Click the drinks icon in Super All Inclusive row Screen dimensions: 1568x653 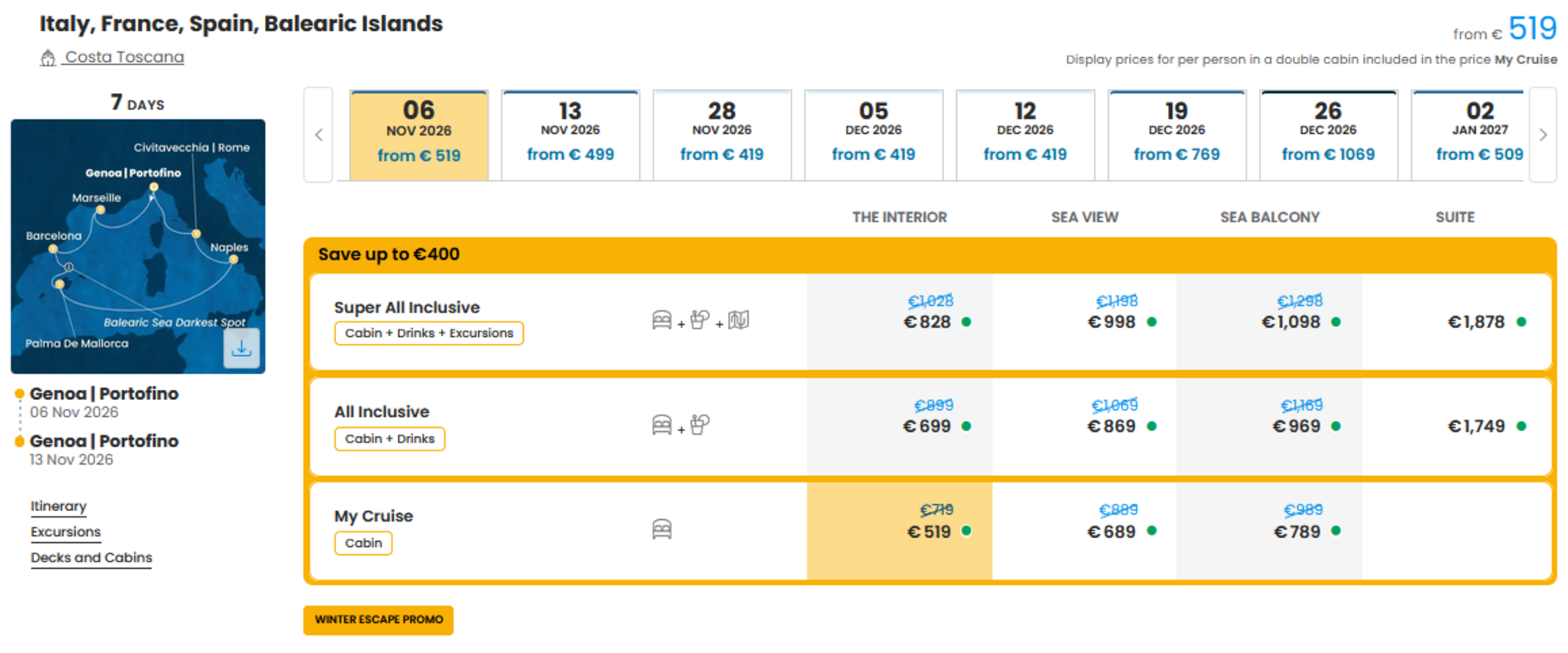[x=700, y=320]
